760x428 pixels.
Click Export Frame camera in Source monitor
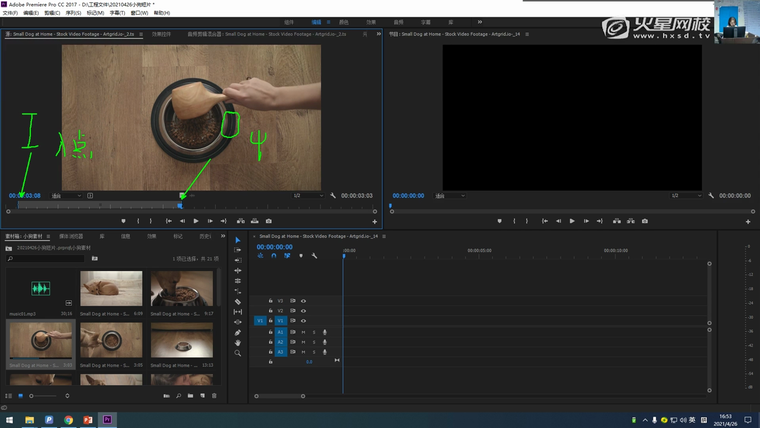[x=269, y=221]
